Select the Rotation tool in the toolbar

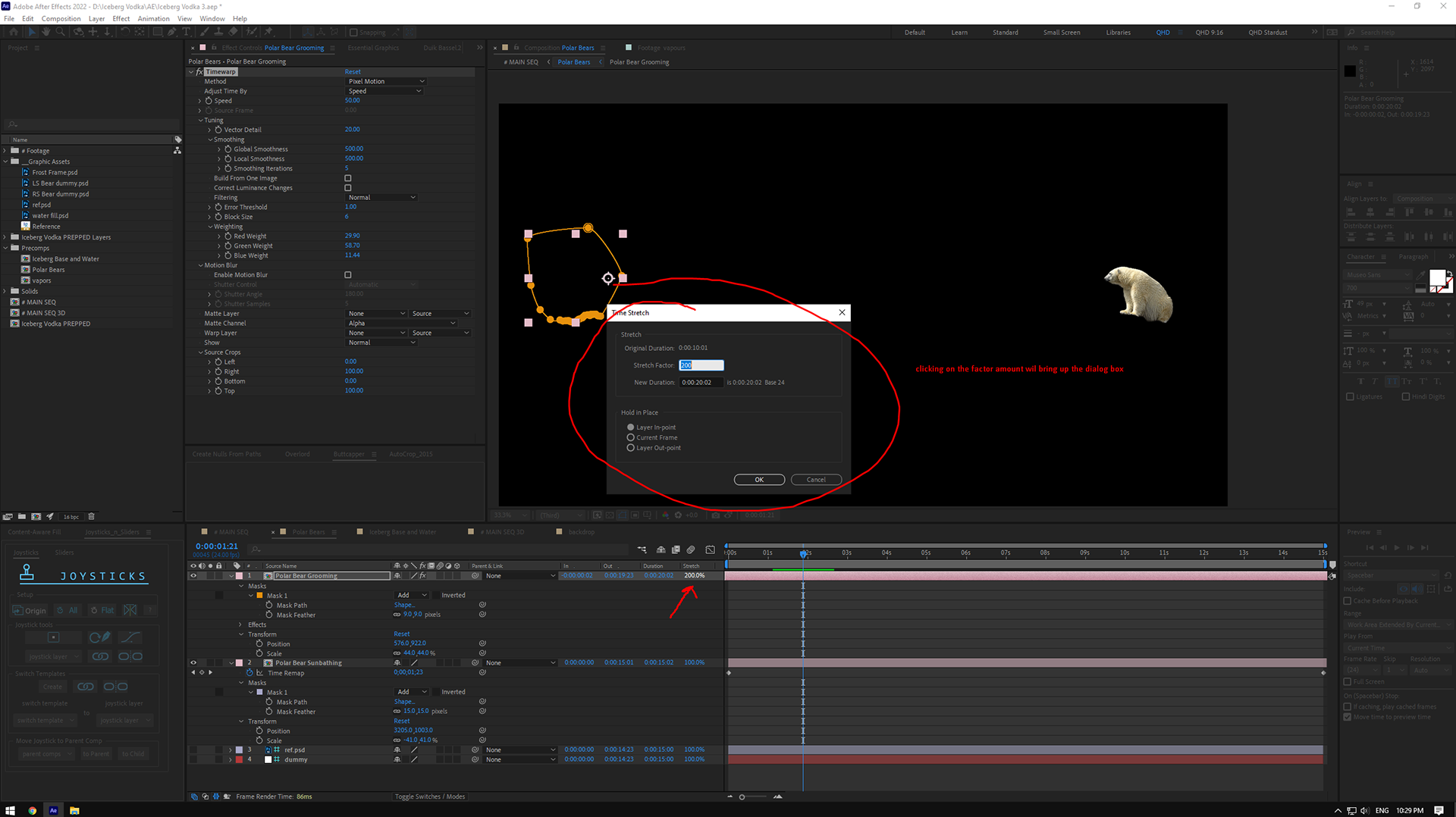click(126, 32)
